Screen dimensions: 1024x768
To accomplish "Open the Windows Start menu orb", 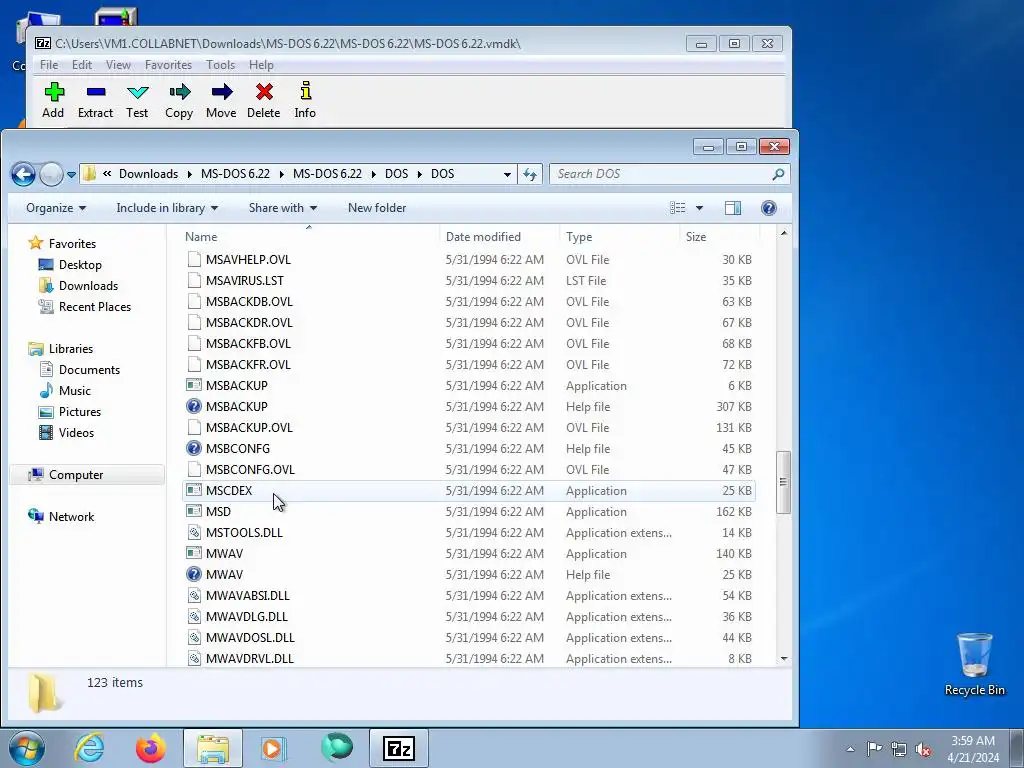I will 27,748.
